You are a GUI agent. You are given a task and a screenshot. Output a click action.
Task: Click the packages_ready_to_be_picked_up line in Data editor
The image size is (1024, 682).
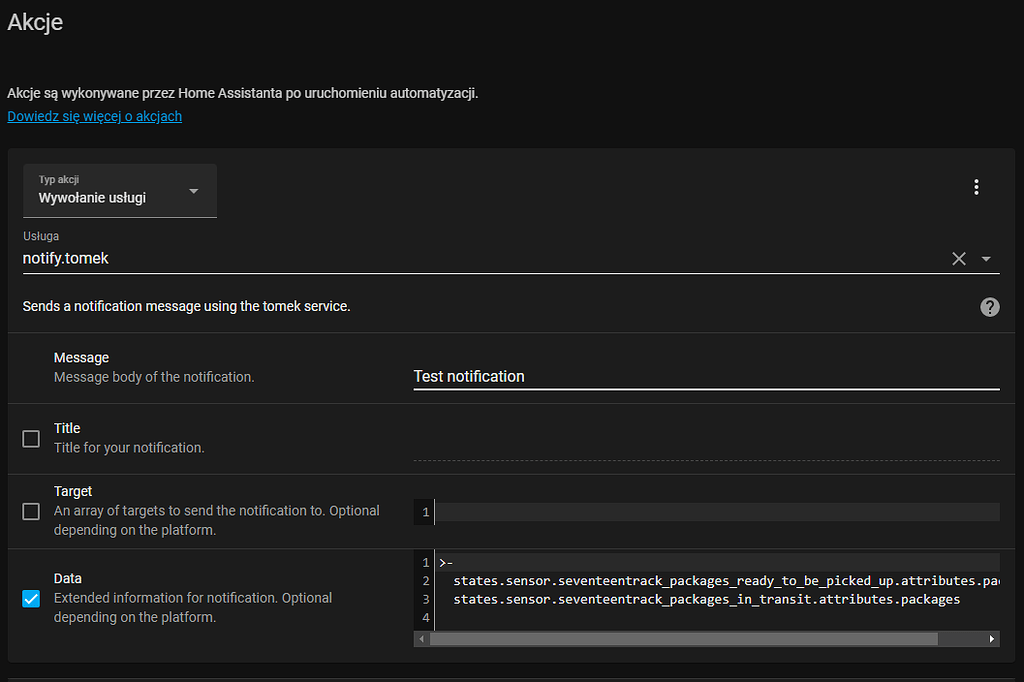(726, 581)
